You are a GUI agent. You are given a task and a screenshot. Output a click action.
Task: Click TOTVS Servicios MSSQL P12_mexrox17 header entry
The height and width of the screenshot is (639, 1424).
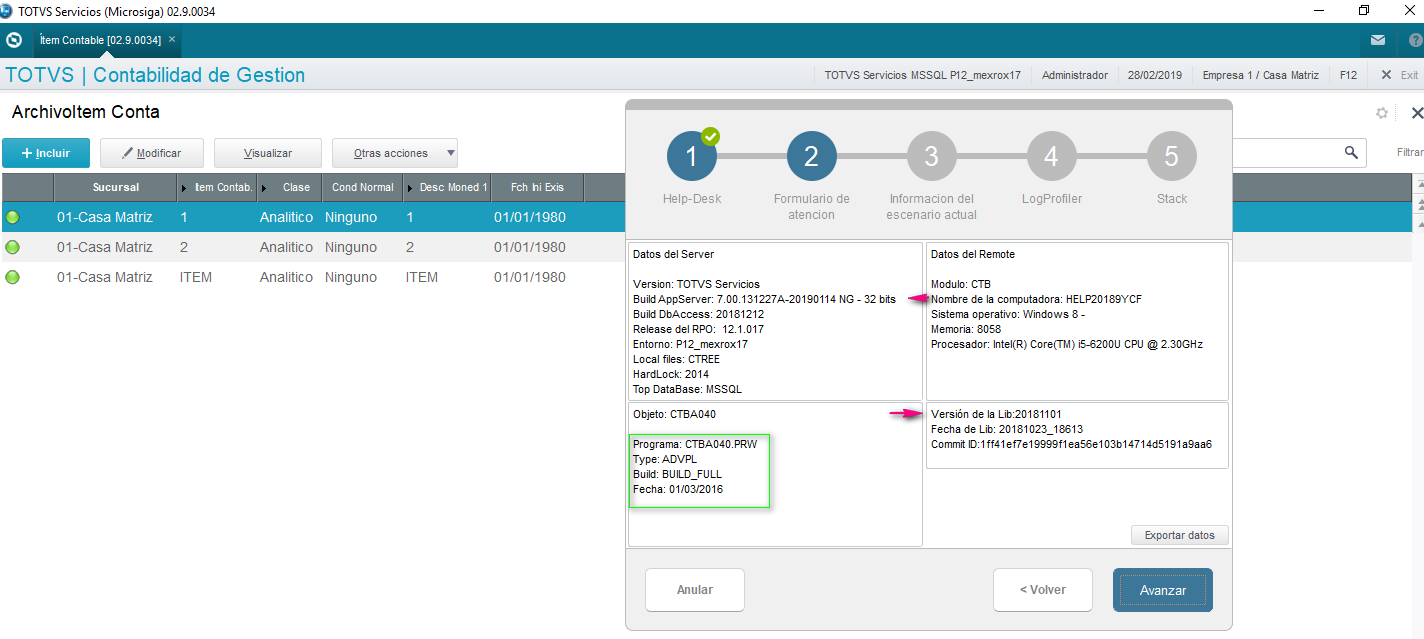(922, 75)
